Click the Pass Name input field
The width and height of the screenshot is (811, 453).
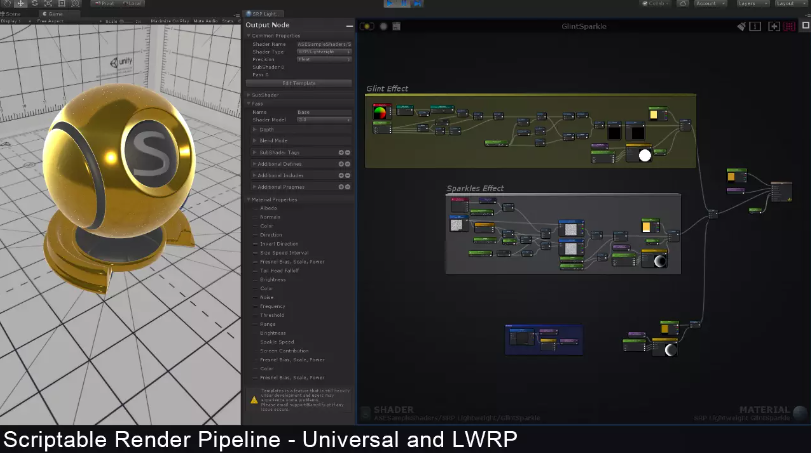pos(324,112)
